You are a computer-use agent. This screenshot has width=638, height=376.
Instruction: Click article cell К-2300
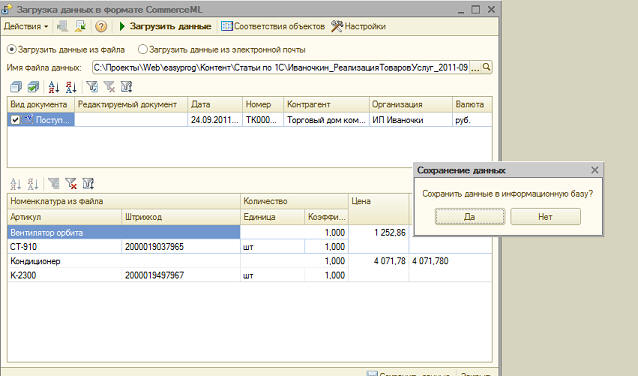[x=64, y=275]
